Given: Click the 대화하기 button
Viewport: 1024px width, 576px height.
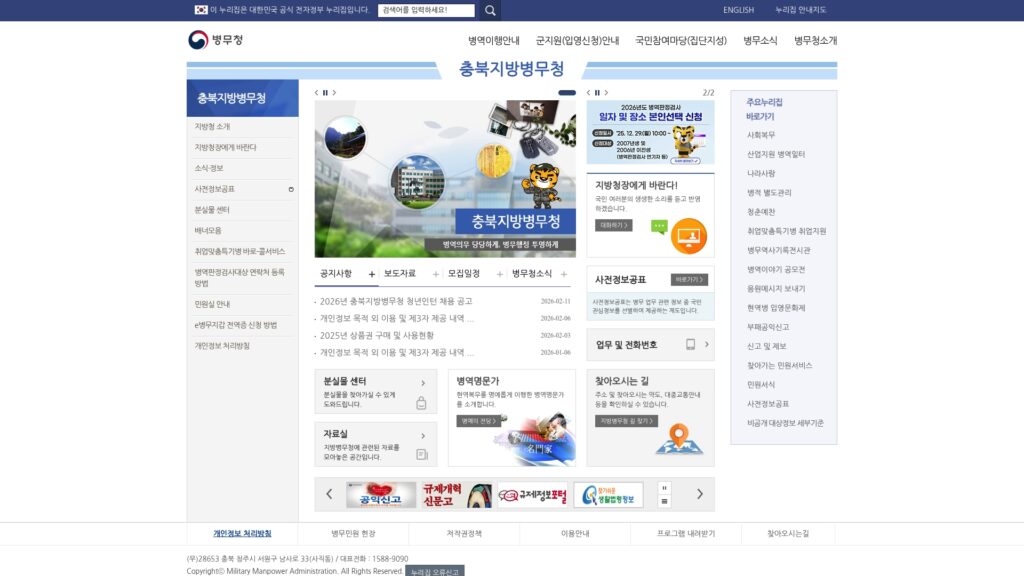Looking at the screenshot, I should tap(613, 227).
